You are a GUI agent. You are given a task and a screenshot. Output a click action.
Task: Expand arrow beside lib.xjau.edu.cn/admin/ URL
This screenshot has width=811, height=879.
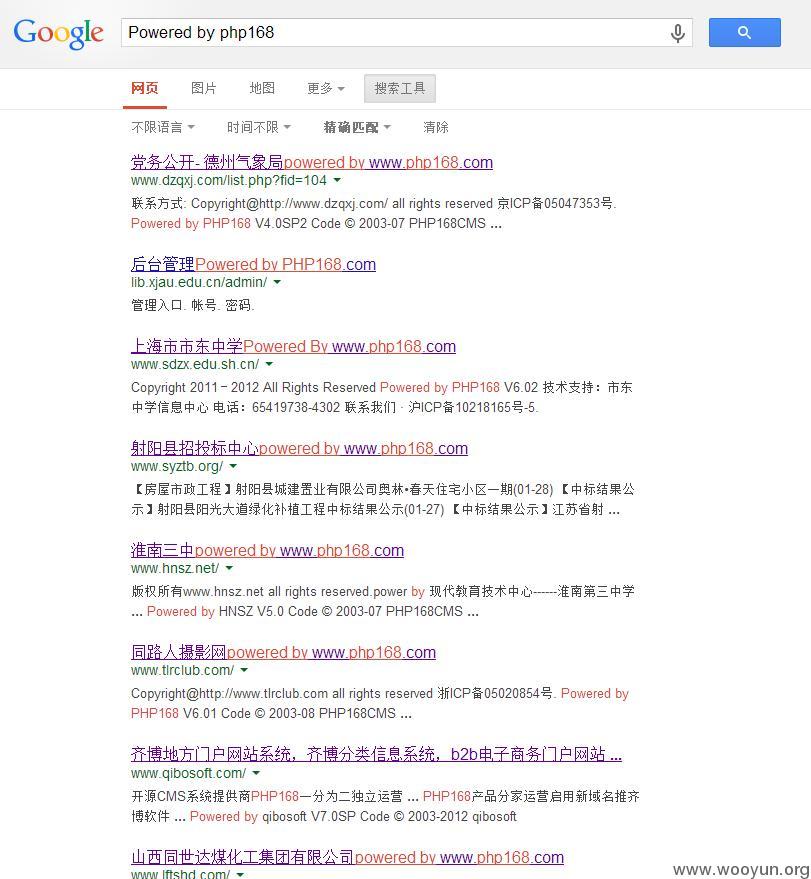(277, 283)
